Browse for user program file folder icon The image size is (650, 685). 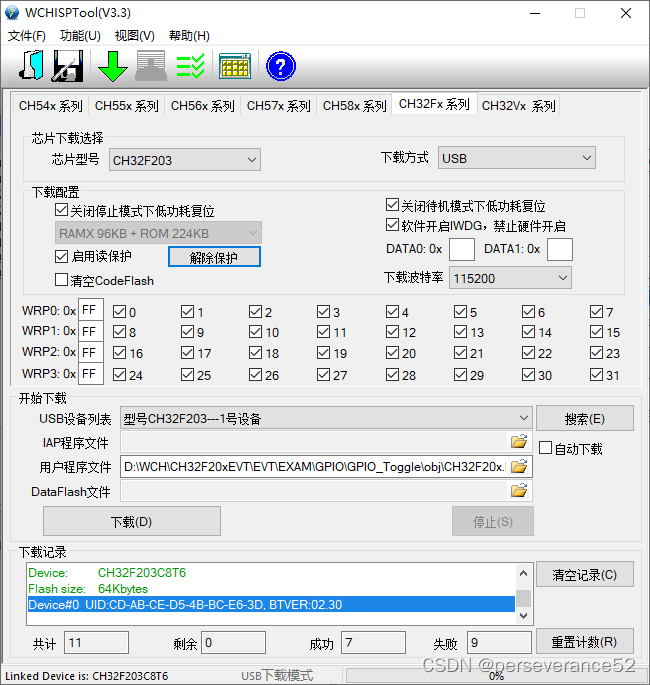pos(519,467)
